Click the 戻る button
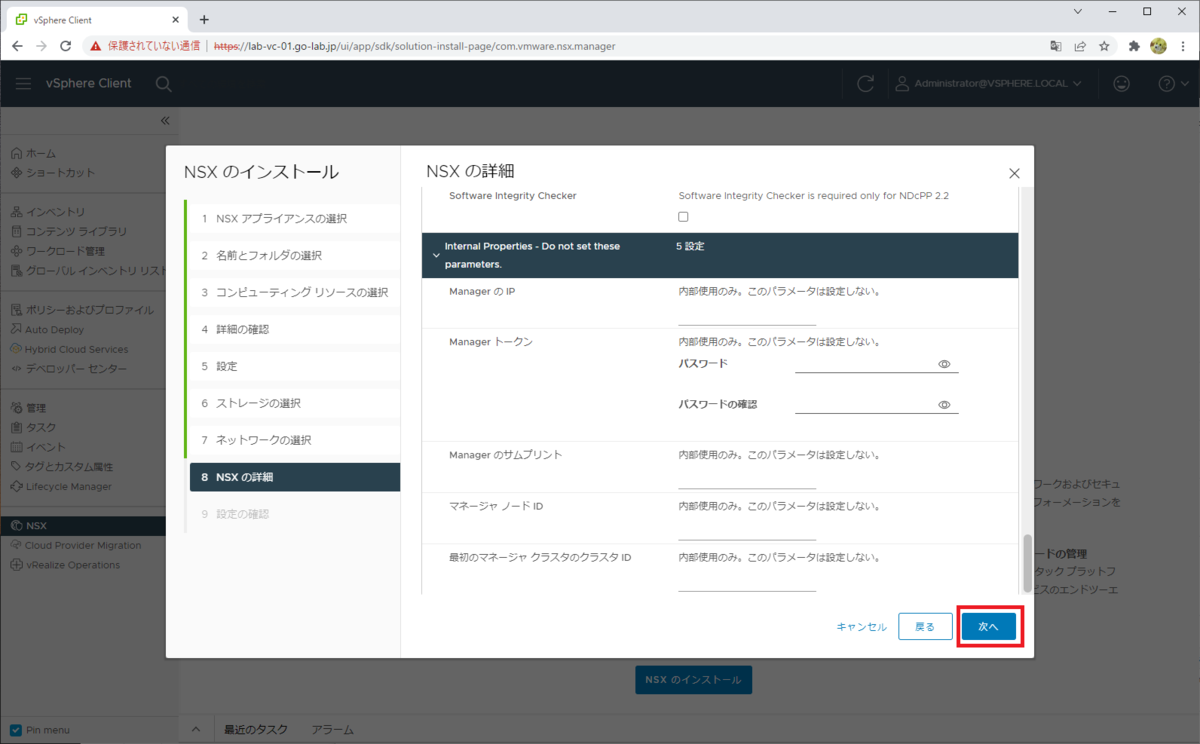This screenshot has width=1200, height=744. pyautogui.click(x=925, y=626)
